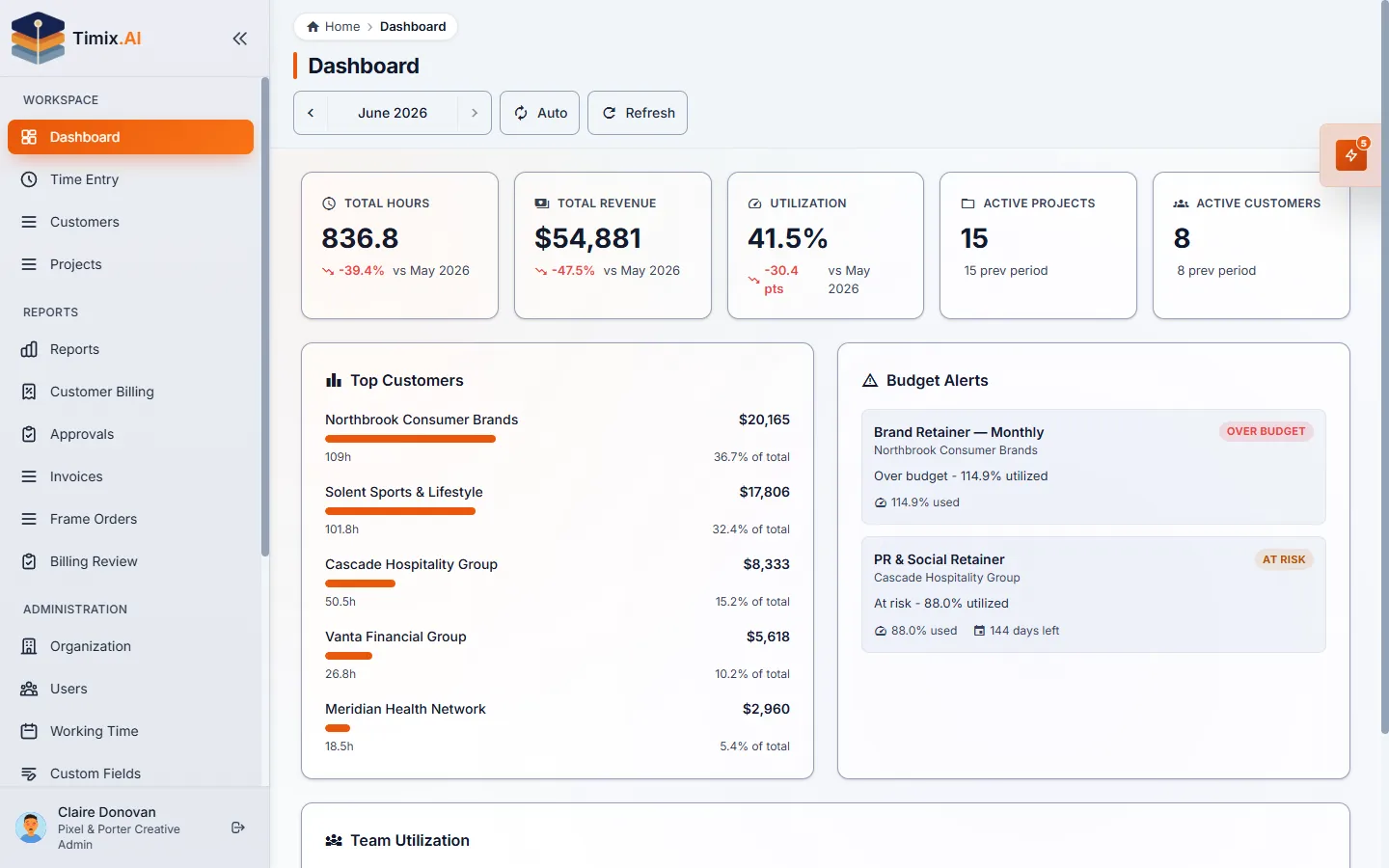Click the Billing Review icon
This screenshot has width=1389, height=868.
tap(29, 561)
